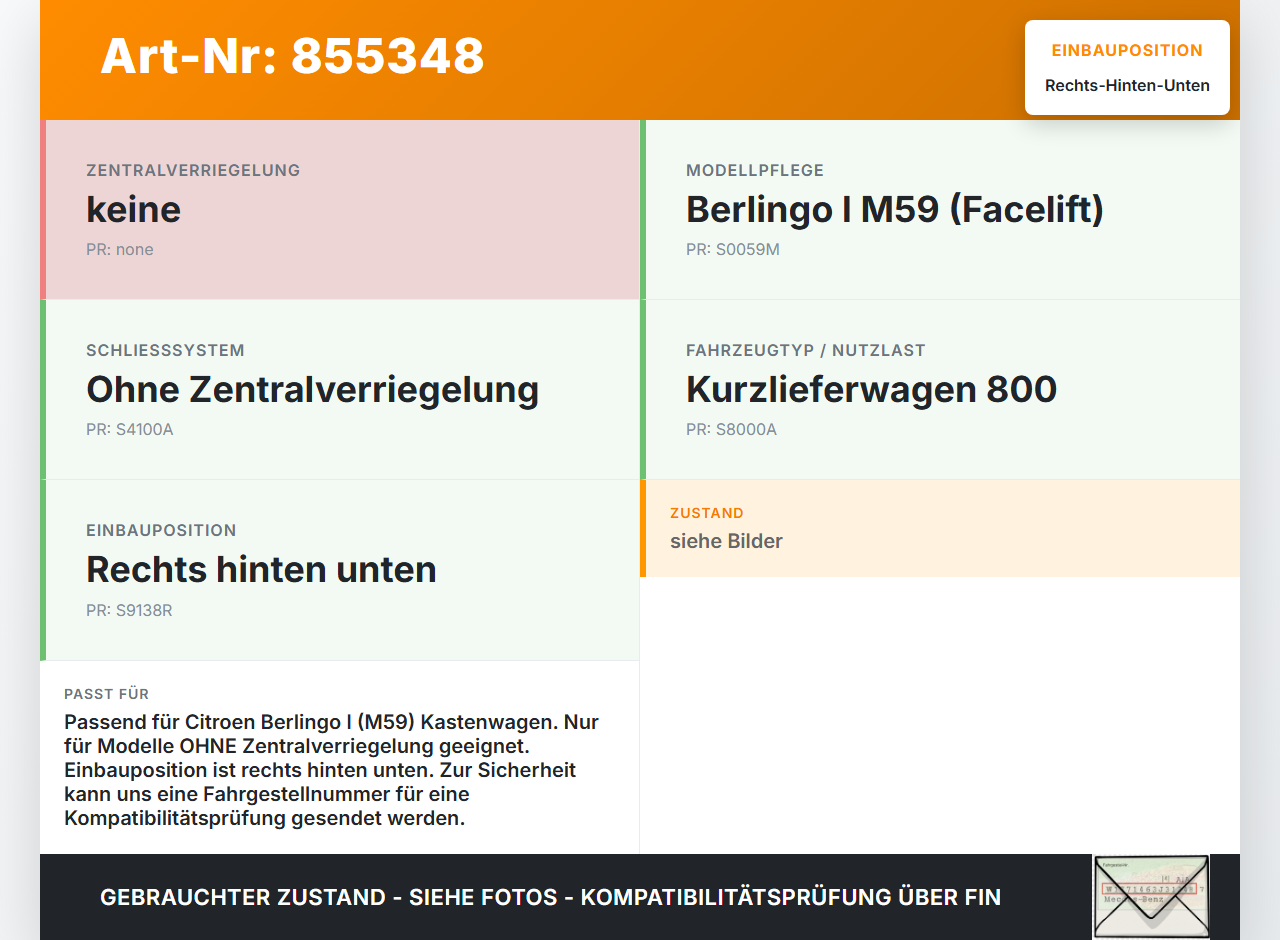Viewport: 1280px width, 940px height.
Task: Click the code 'PR: S4100A'
Action: point(130,429)
